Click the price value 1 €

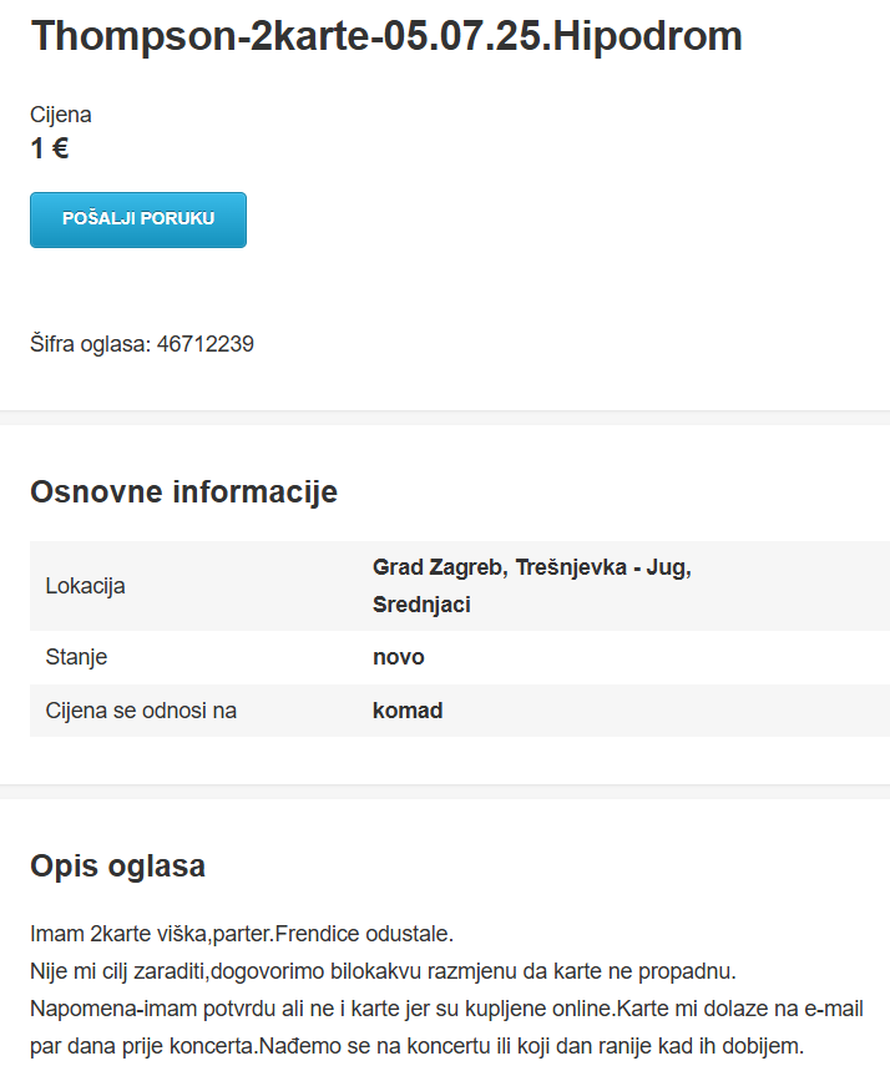[x=50, y=148]
